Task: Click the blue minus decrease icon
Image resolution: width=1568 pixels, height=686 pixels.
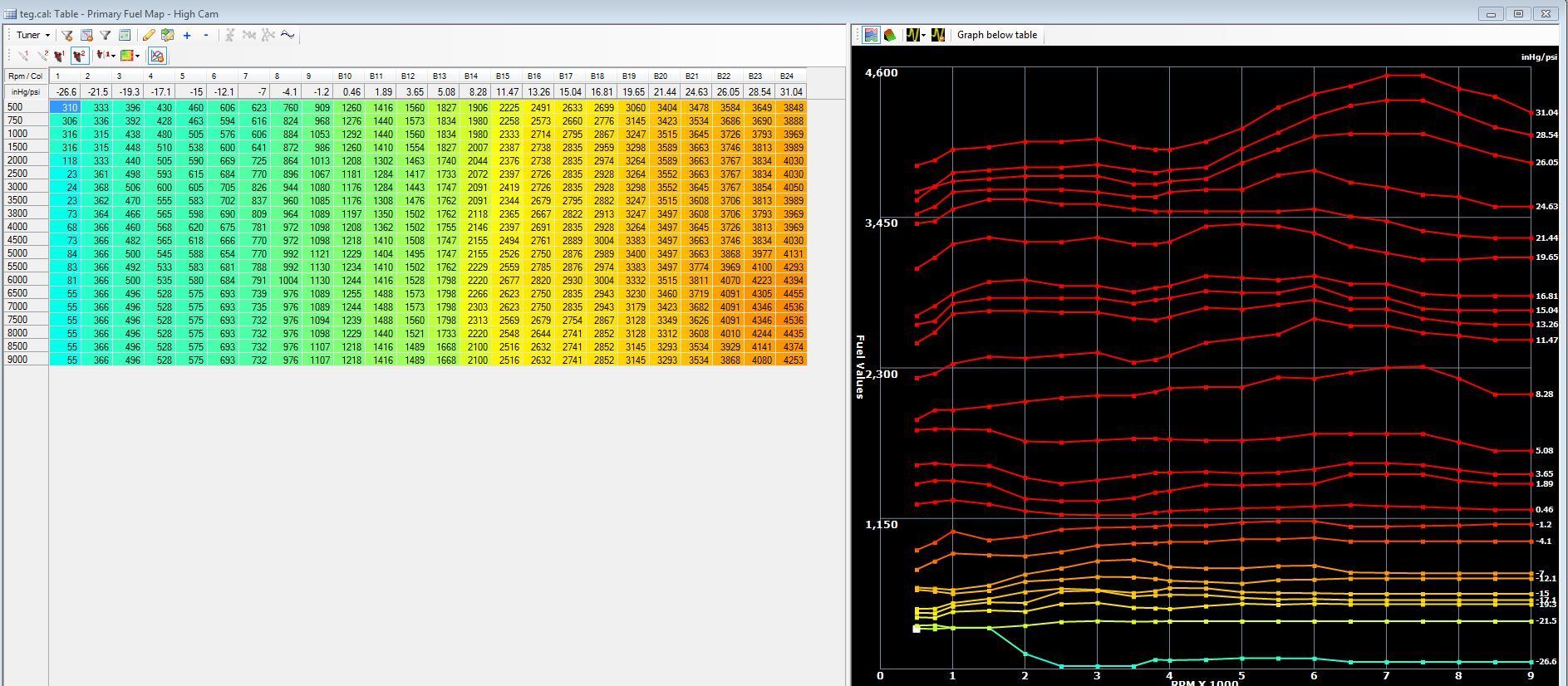Action: coord(206,35)
